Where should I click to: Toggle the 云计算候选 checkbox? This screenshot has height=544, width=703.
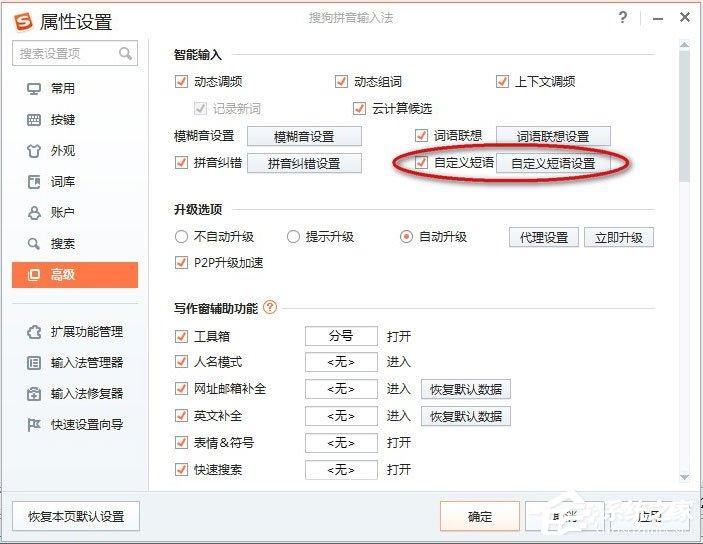tap(359, 109)
